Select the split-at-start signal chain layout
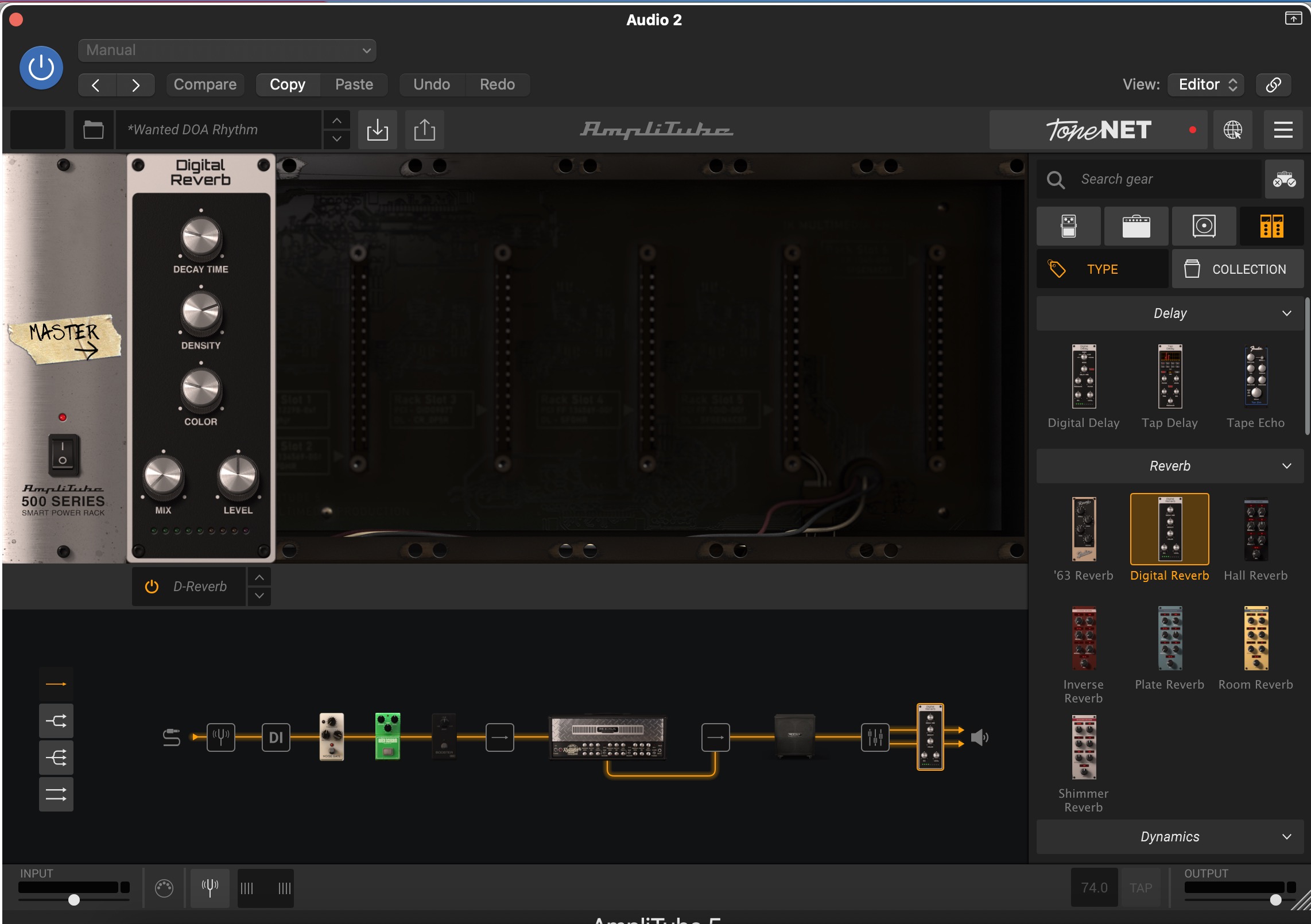The image size is (1311, 924). 56,758
